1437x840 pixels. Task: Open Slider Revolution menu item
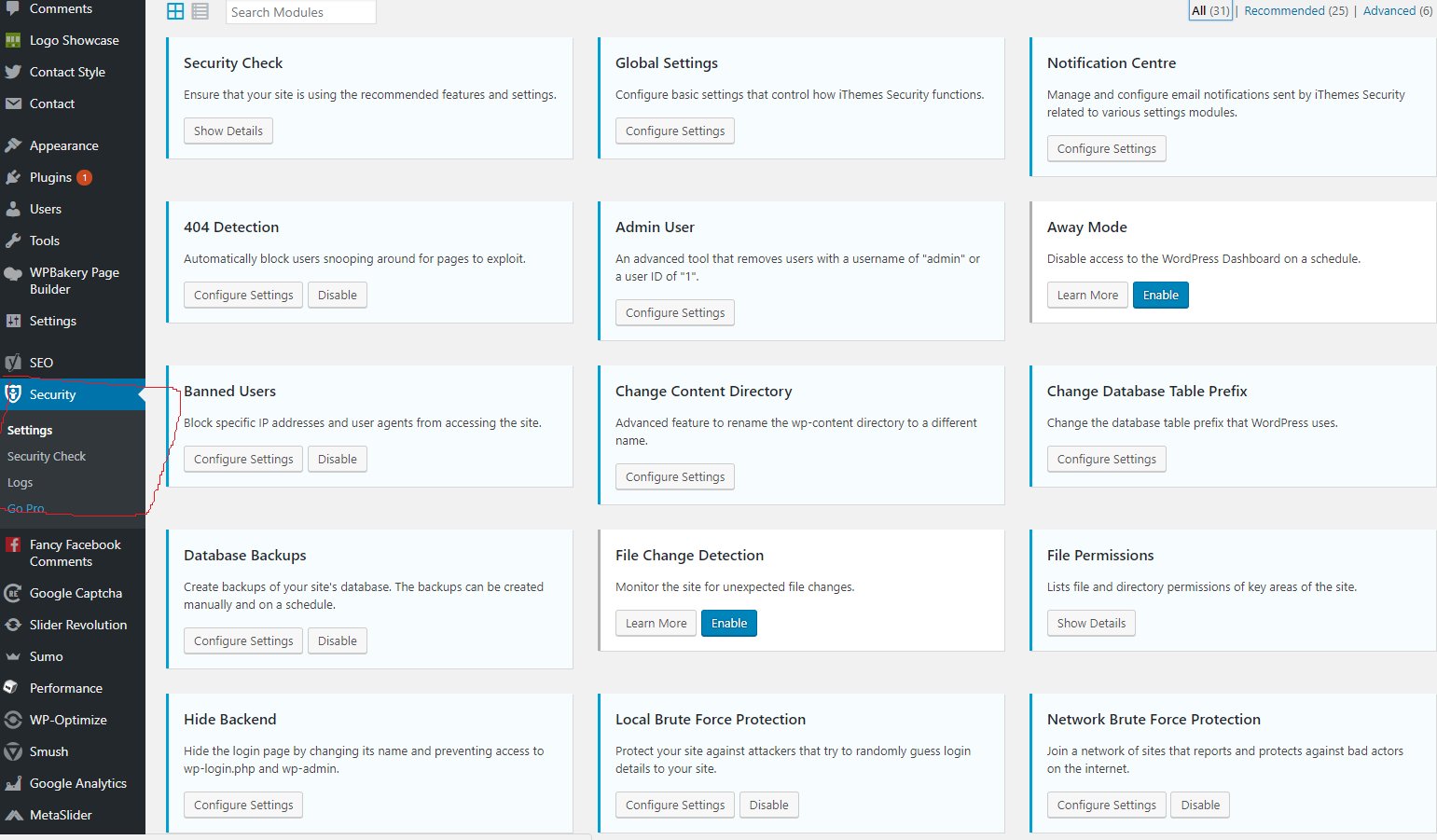coord(73,625)
